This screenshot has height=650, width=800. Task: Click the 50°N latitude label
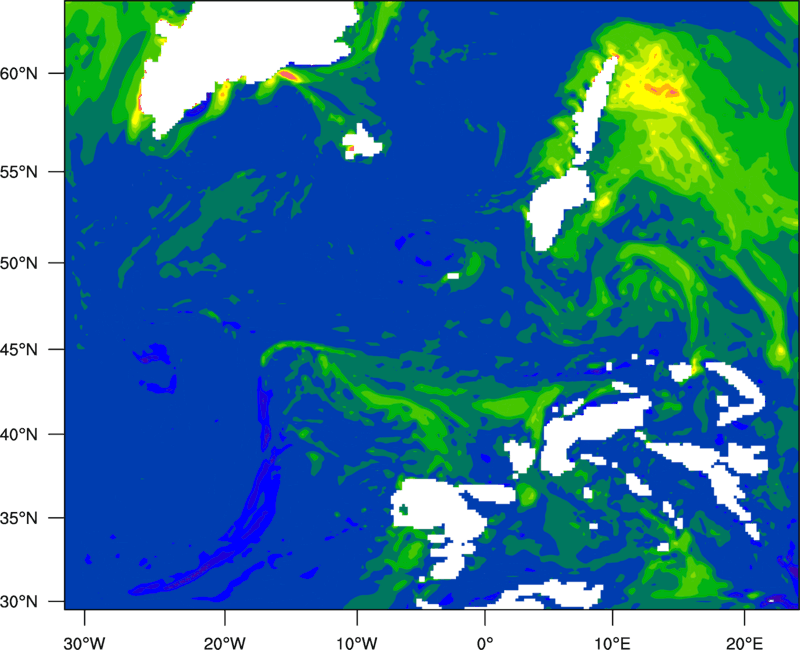(19, 263)
